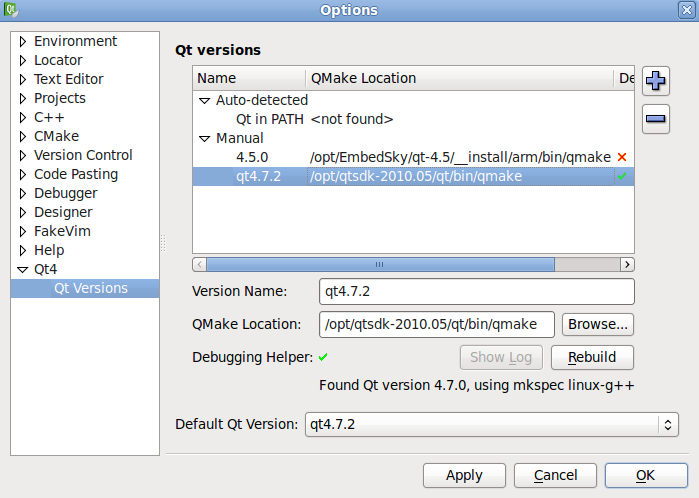Image resolution: width=699 pixels, height=498 pixels.
Task: Expand the Designer category
Action: click(23, 212)
